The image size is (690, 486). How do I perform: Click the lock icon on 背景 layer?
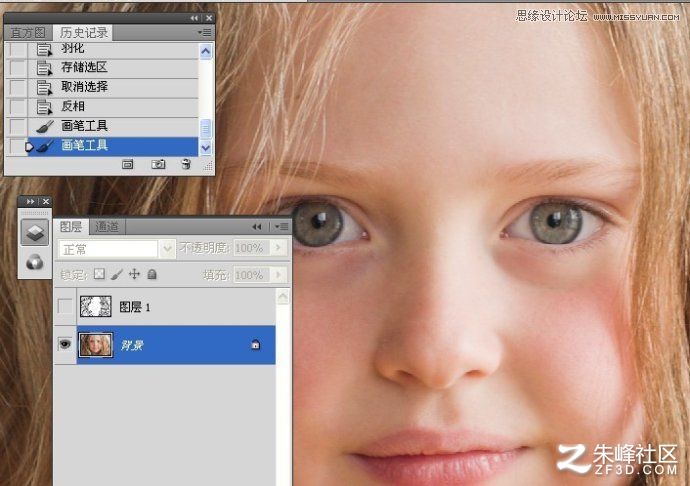pos(255,345)
